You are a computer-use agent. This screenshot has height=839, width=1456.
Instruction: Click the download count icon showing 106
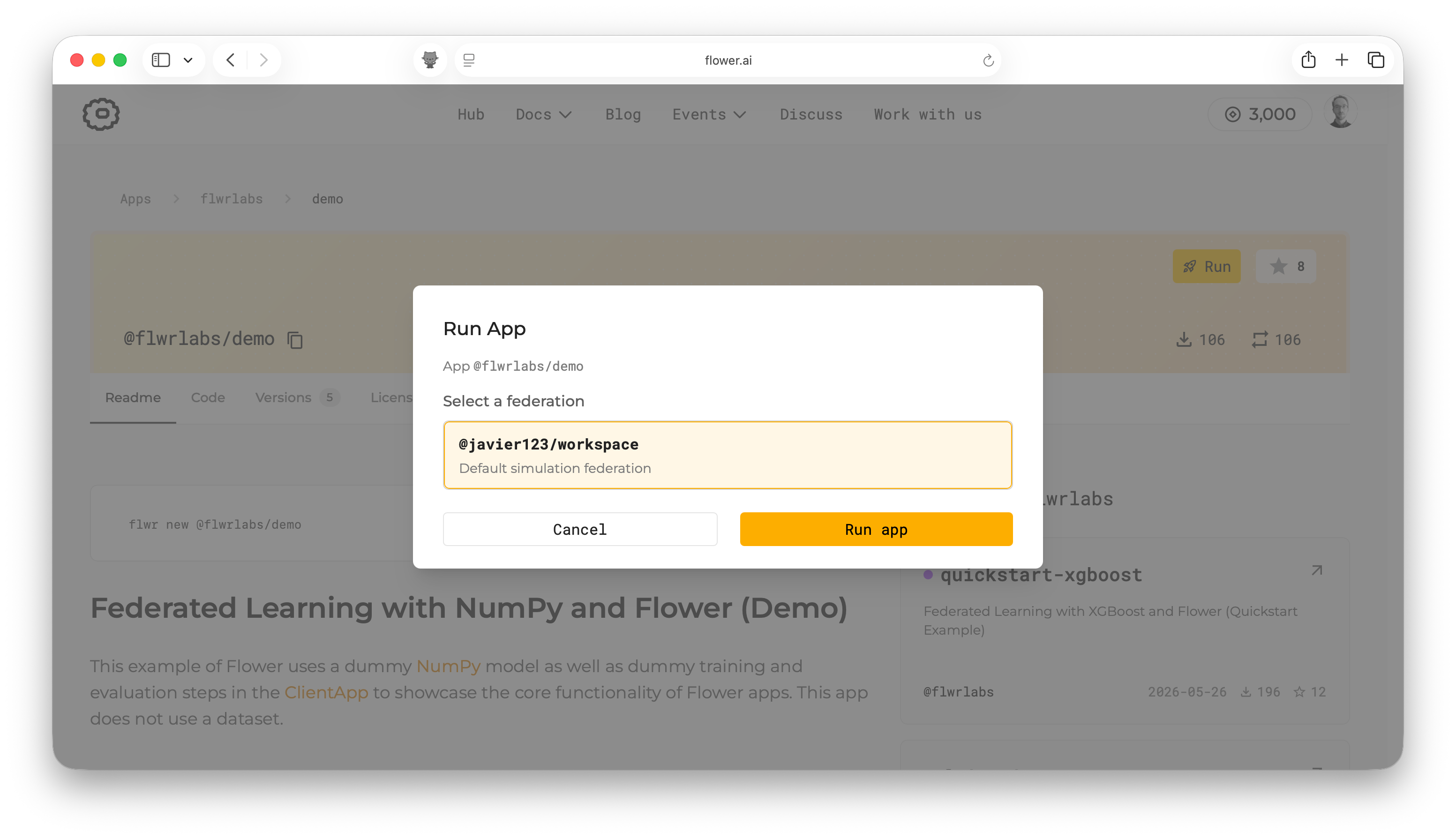1184,339
